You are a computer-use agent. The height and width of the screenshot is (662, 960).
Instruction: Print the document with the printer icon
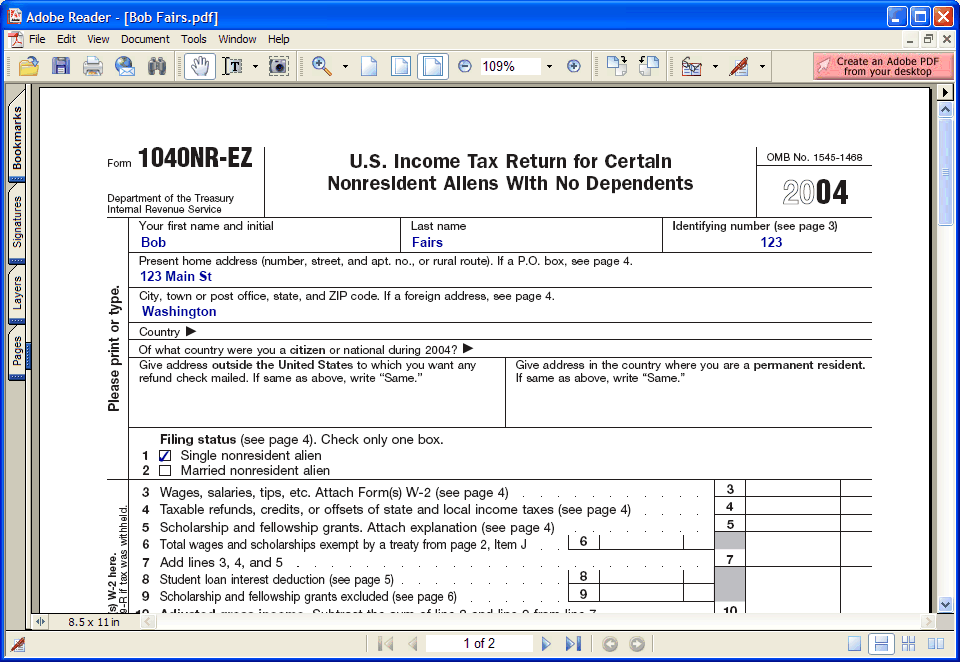92,66
